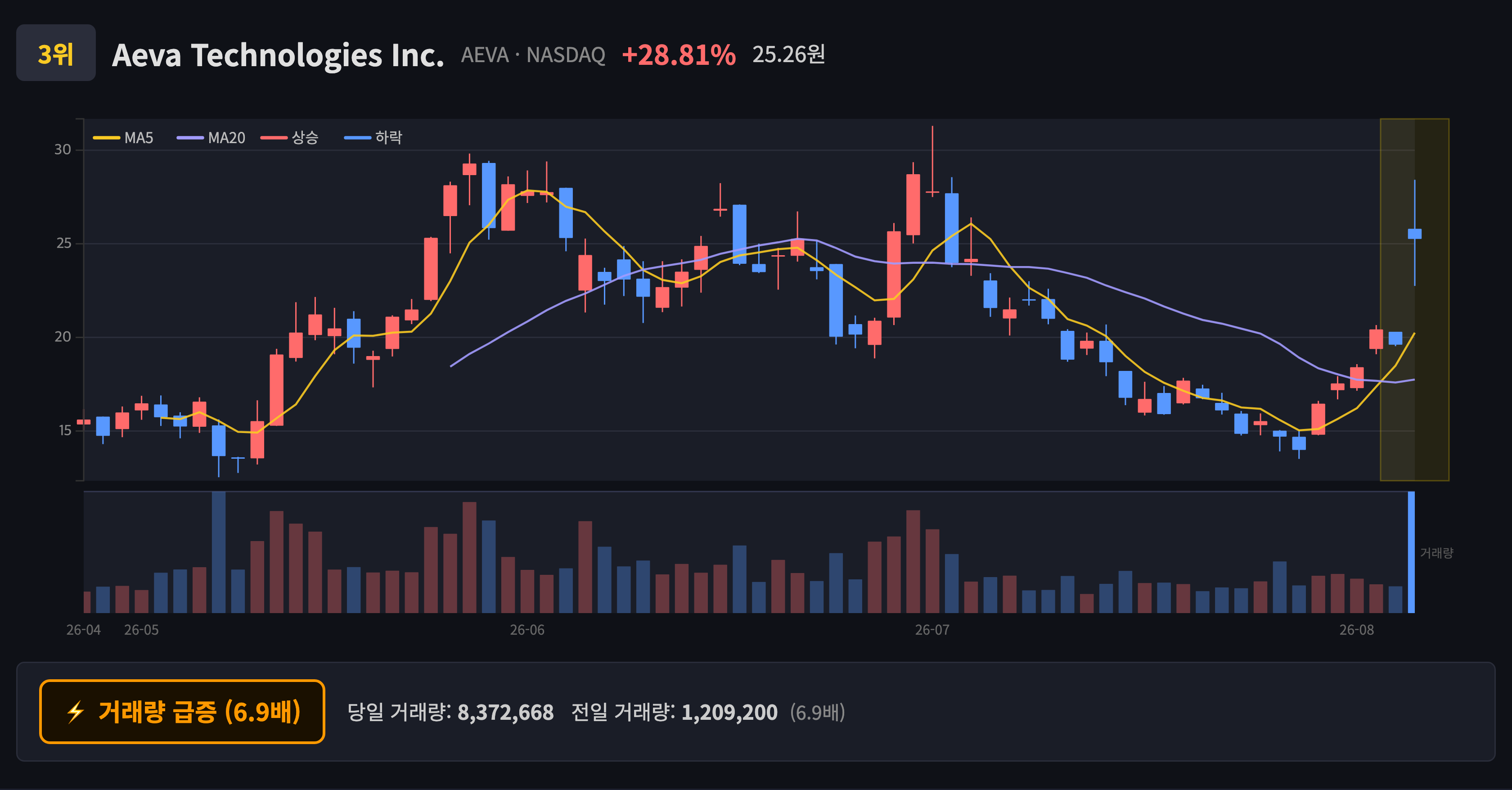
Task: Click the 당일 거래량 value 8,372,668
Action: coord(505,713)
